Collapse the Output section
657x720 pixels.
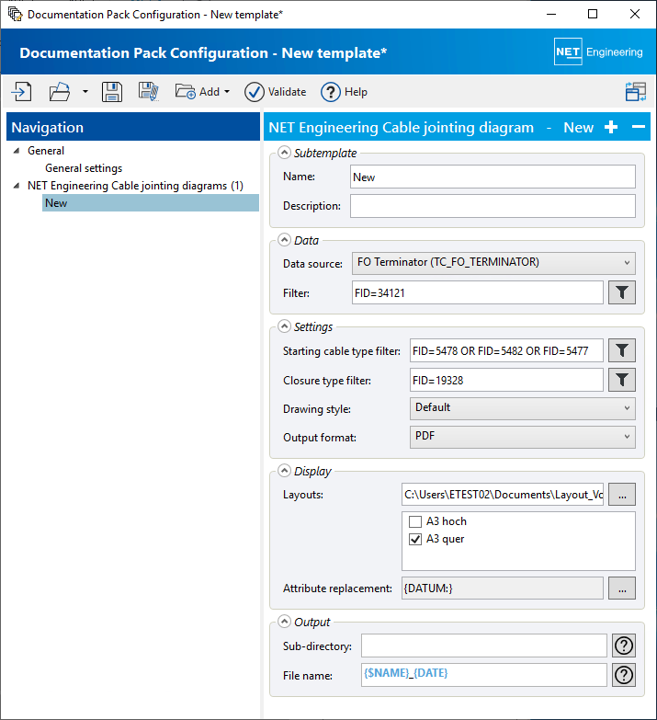coord(285,621)
